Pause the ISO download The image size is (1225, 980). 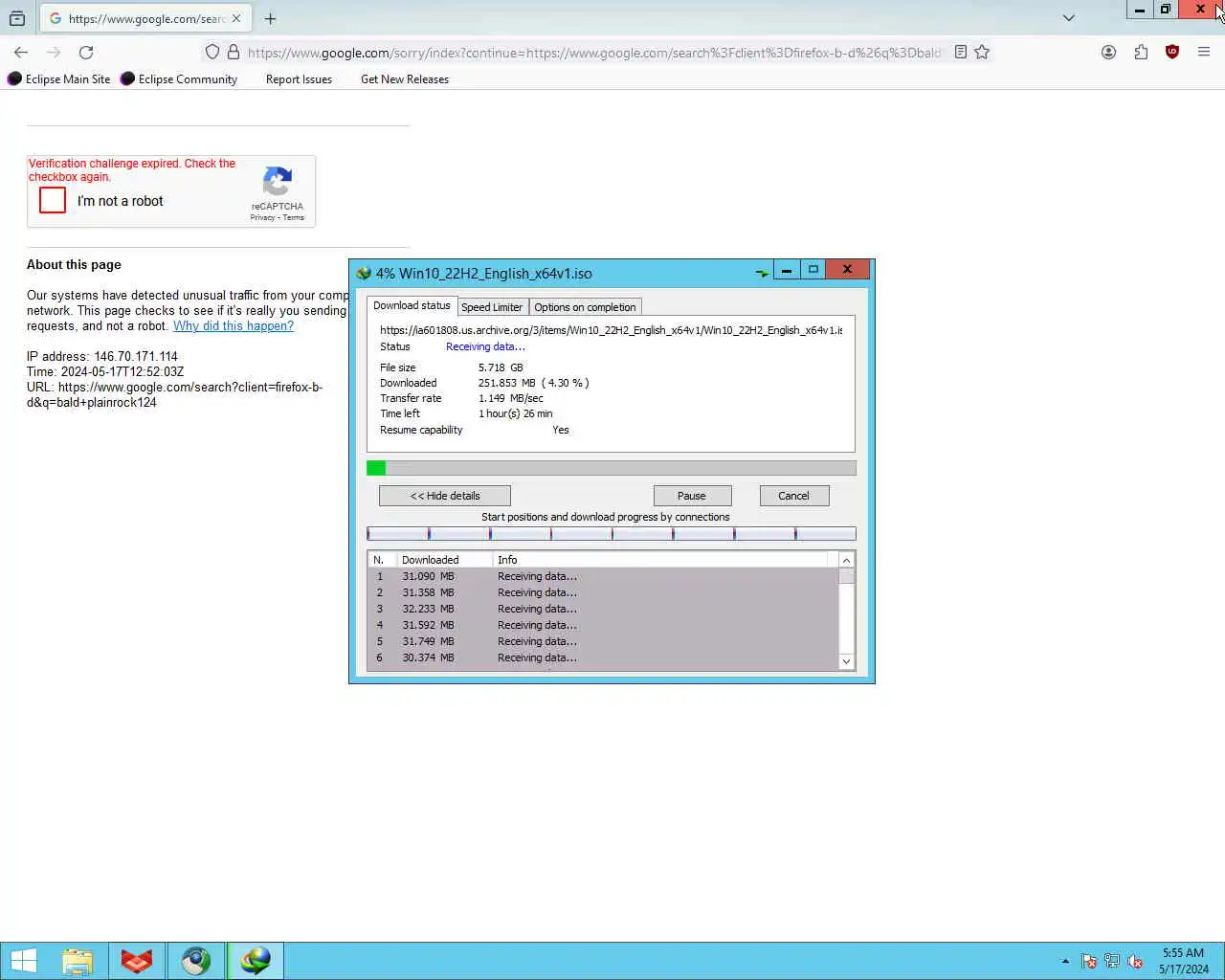[692, 496]
